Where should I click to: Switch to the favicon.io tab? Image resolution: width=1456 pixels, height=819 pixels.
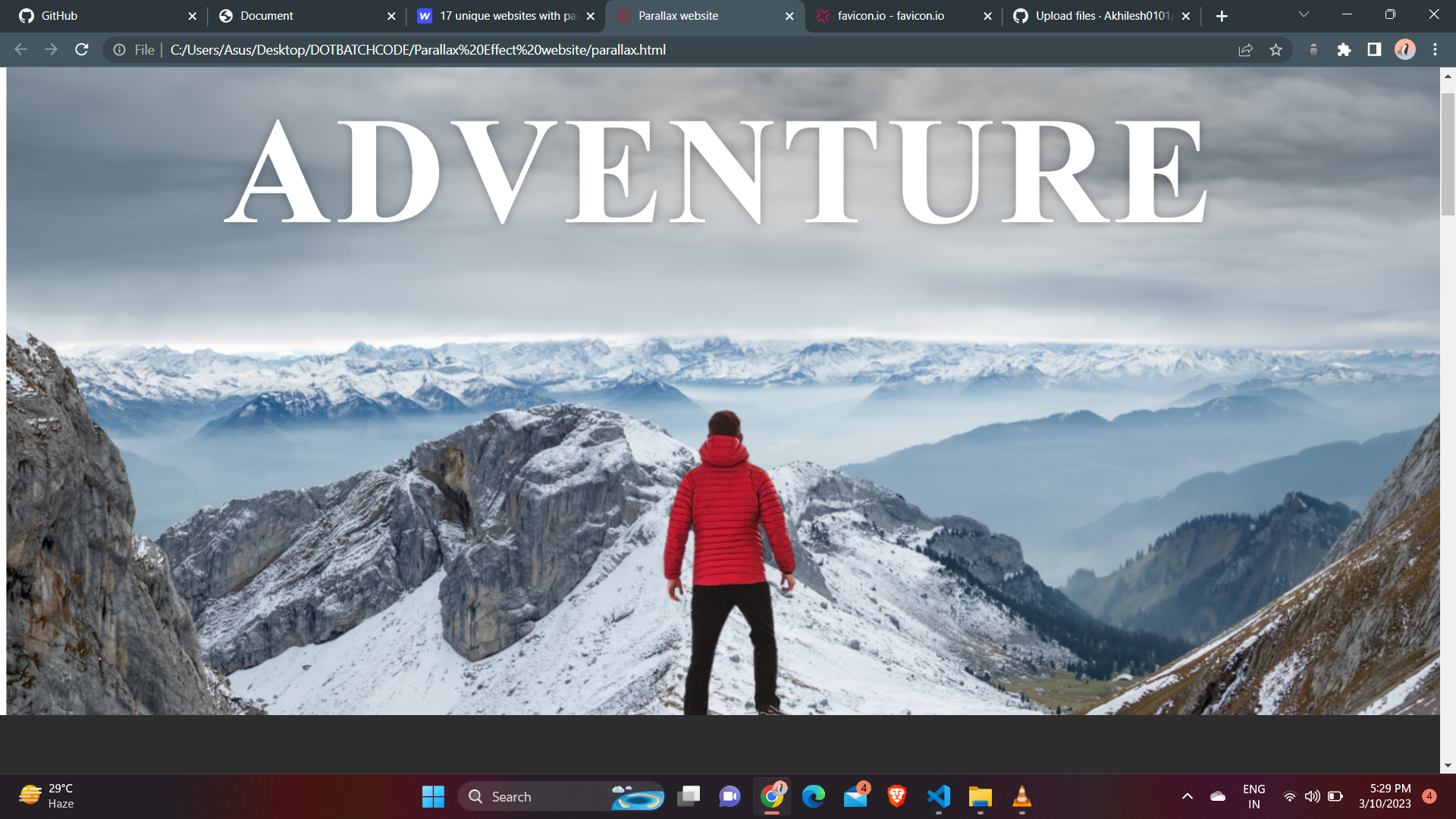tap(891, 15)
